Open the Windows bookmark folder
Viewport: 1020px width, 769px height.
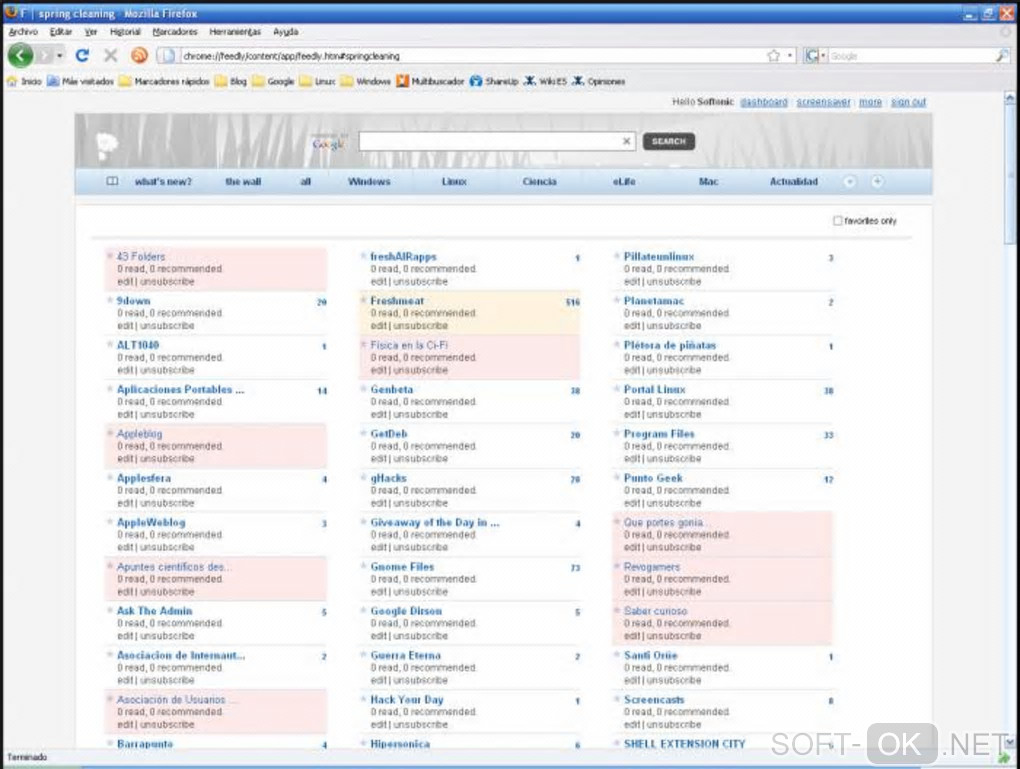(x=366, y=81)
